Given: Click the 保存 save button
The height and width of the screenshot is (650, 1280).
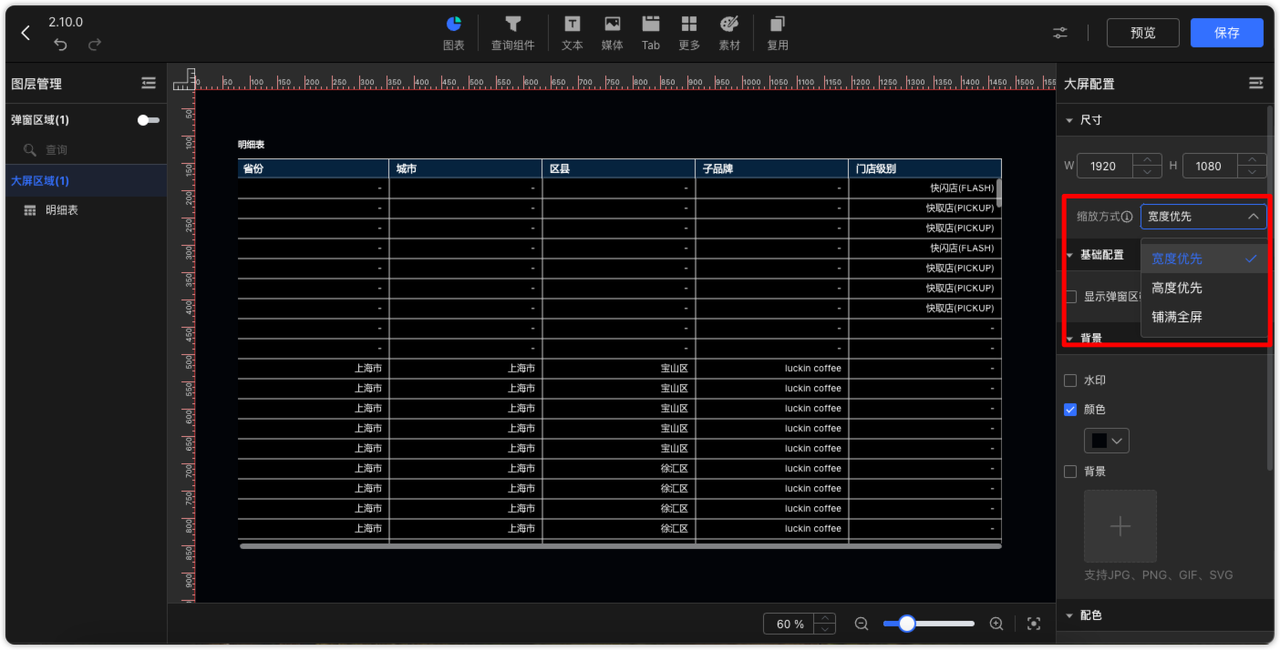Looking at the screenshot, I should pyautogui.click(x=1227, y=32).
